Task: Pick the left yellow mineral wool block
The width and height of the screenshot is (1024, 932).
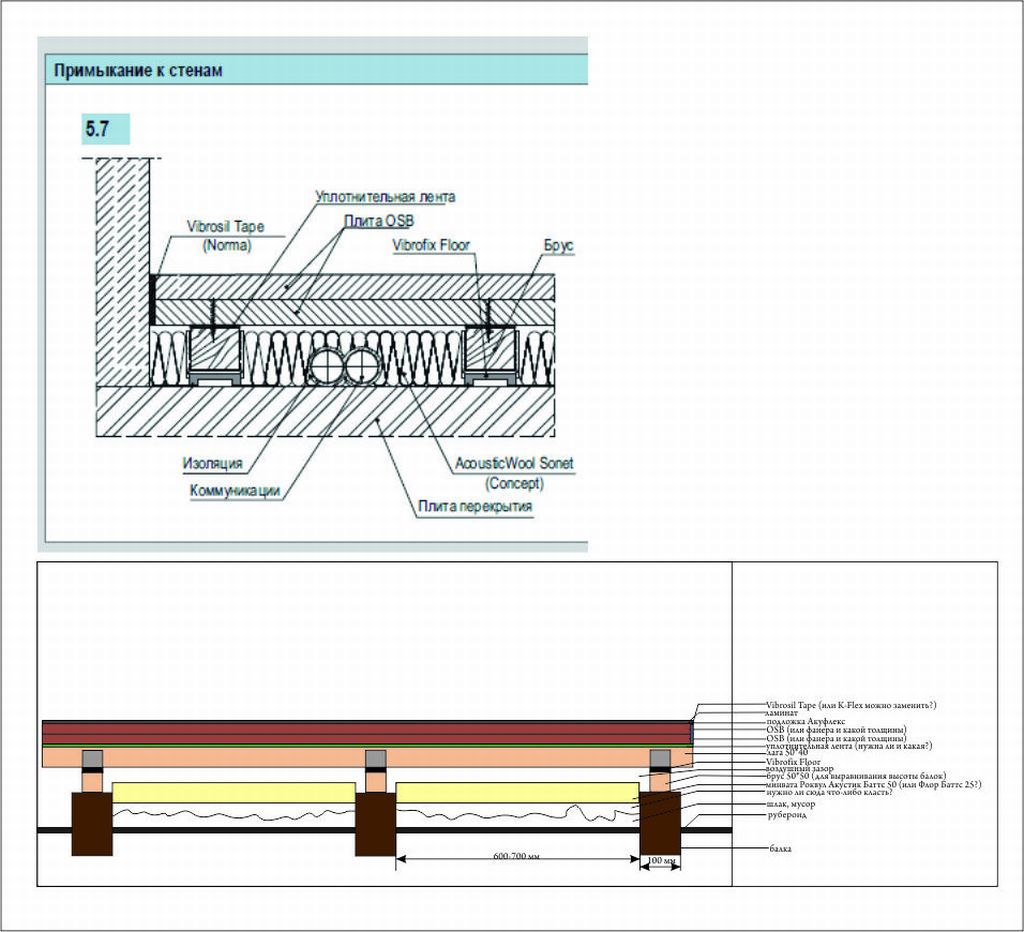Action: pyautogui.click(x=233, y=792)
